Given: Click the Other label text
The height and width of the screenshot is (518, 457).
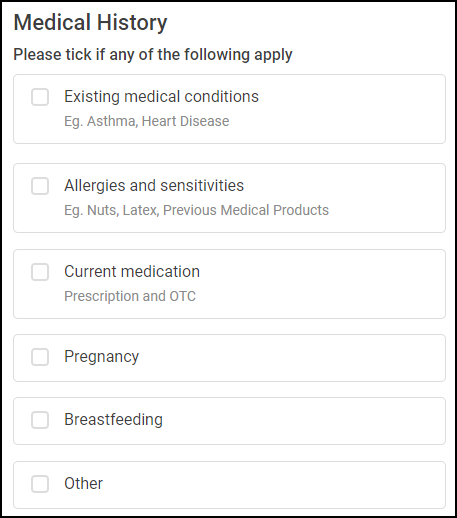Looking at the screenshot, I should (x=83, y=484).
